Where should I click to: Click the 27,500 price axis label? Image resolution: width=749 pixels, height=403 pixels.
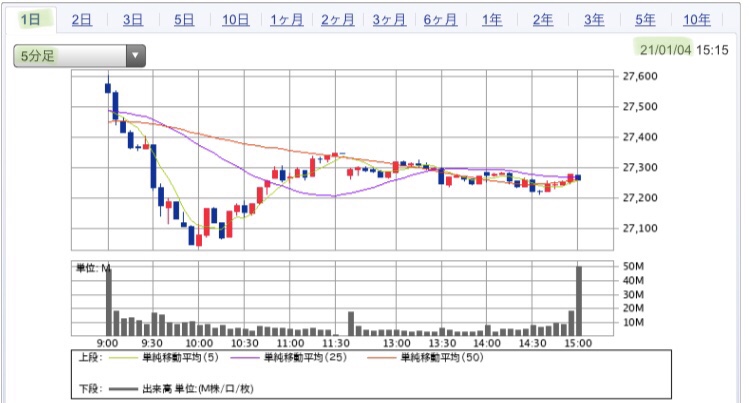(640, 106)
